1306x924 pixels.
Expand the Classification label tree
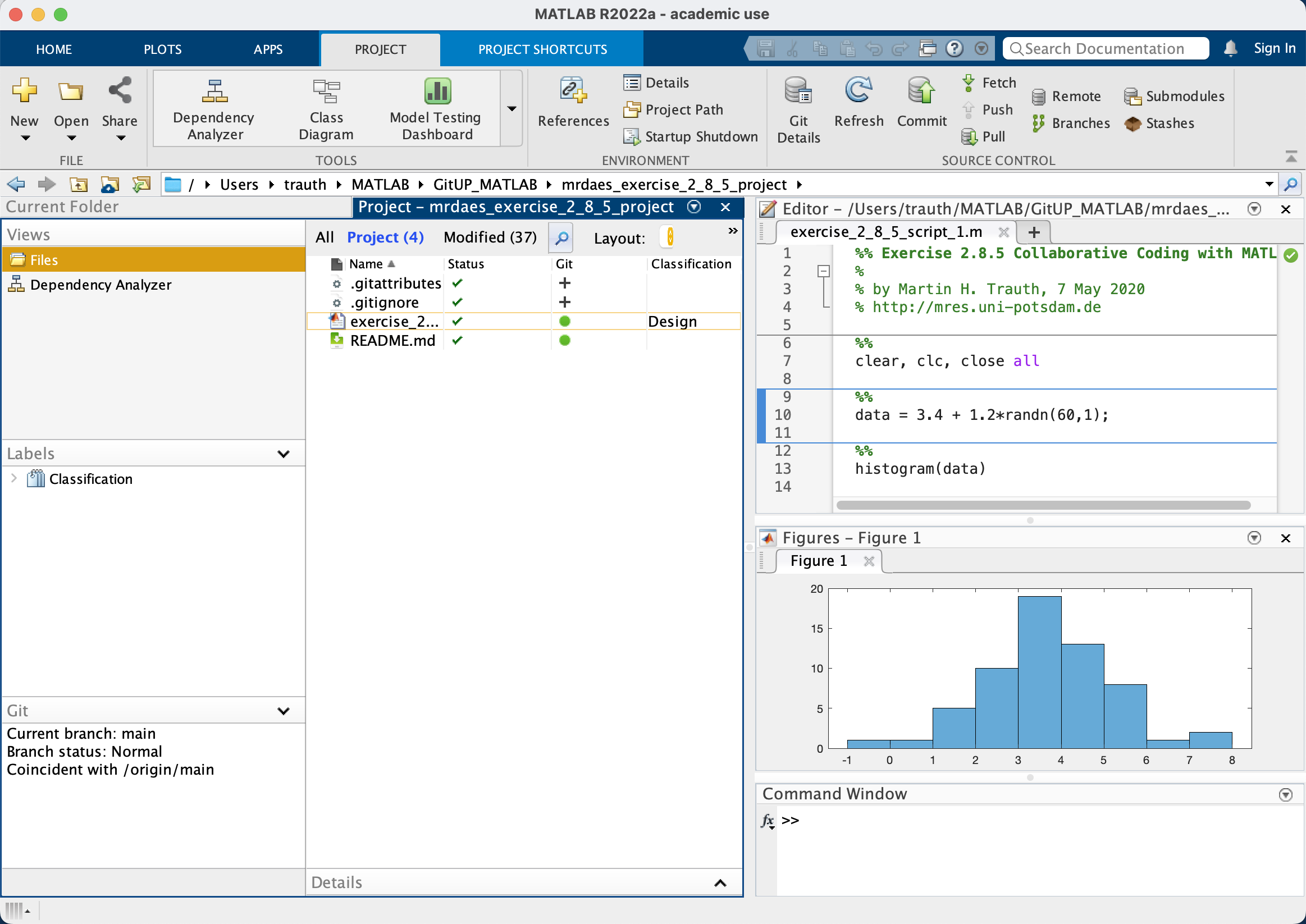click(14, 479)
